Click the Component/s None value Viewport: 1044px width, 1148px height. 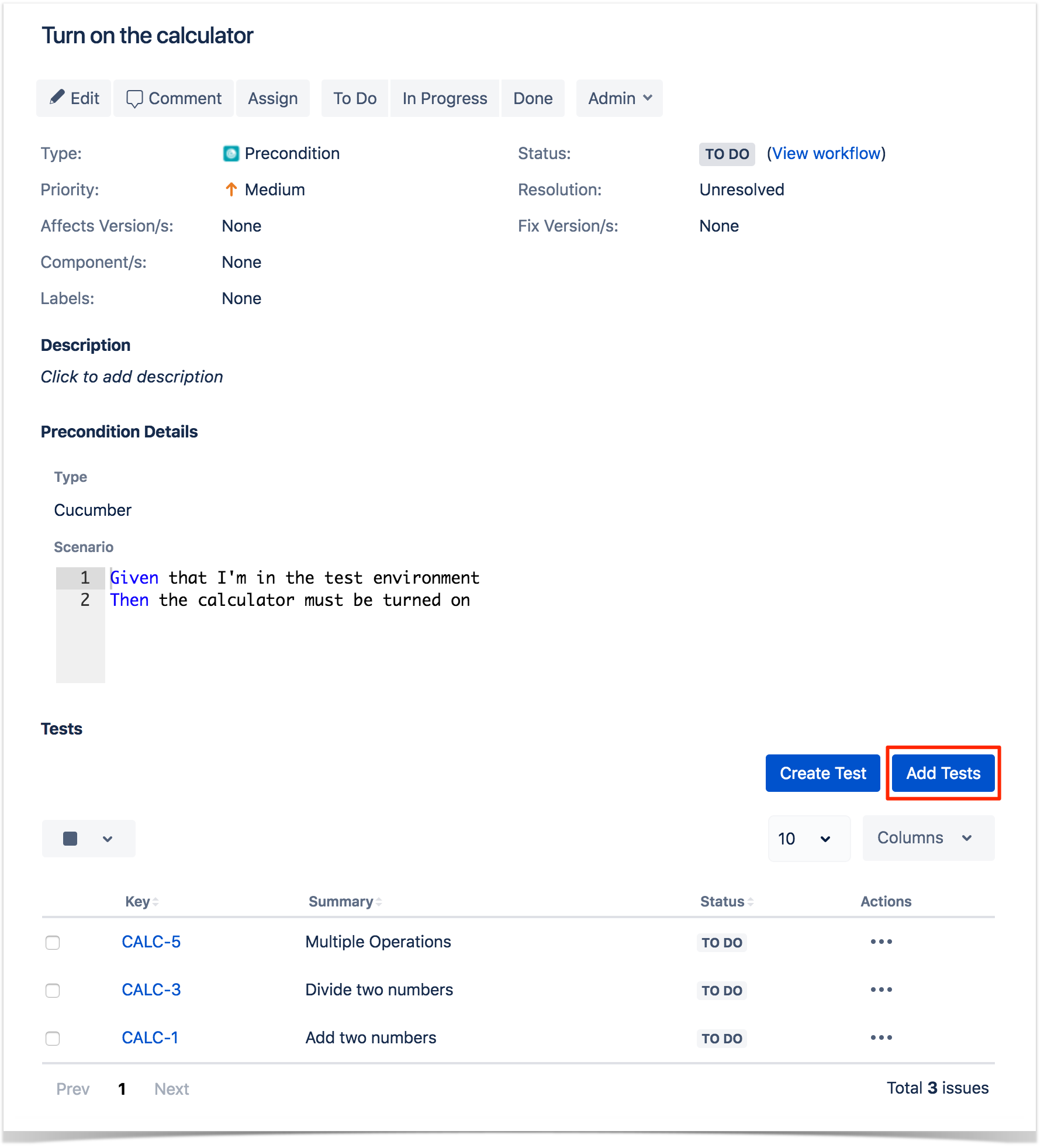(241, 262)
